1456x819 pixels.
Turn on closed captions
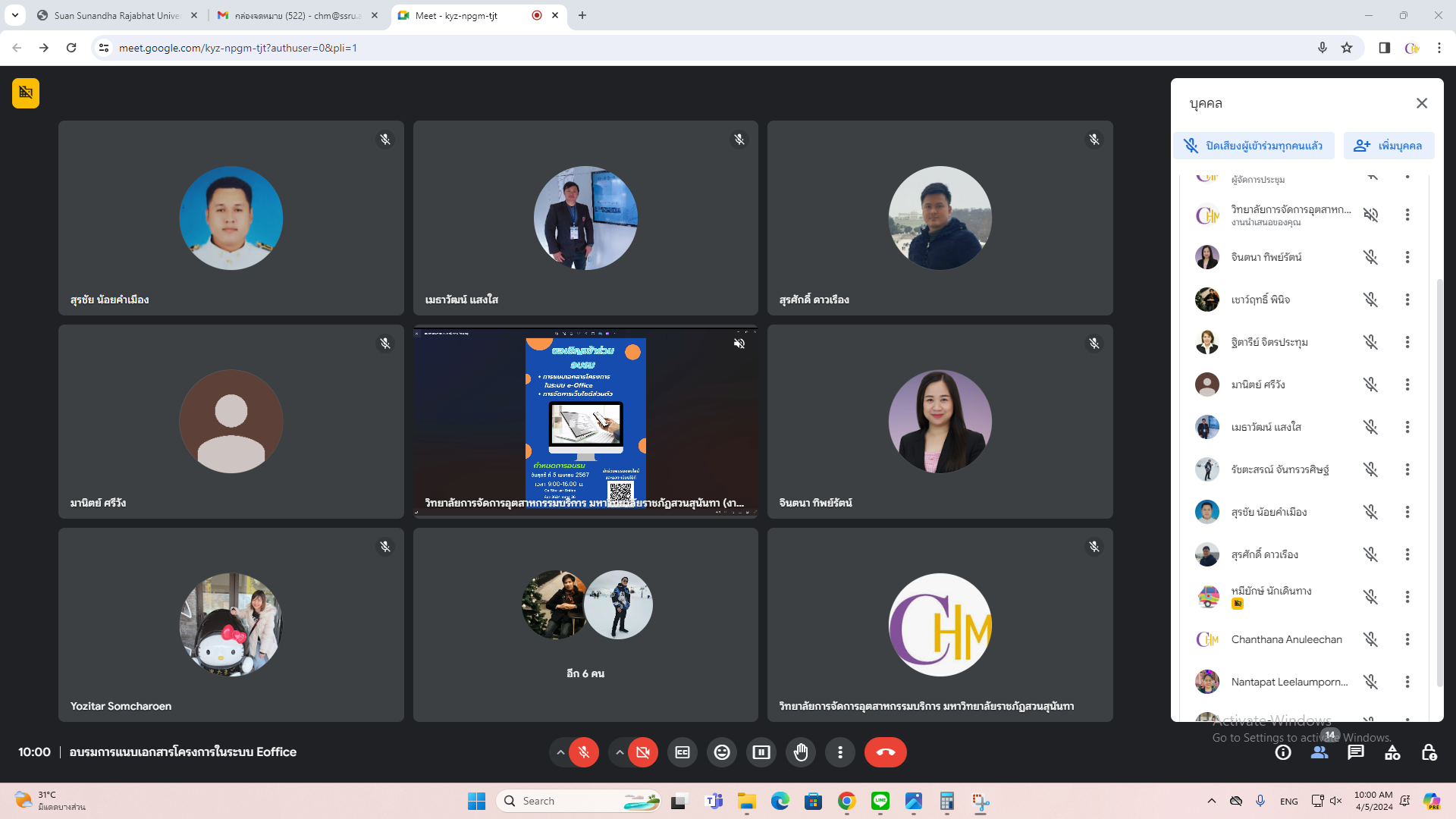pyautogui.click(x=682, y=752)
